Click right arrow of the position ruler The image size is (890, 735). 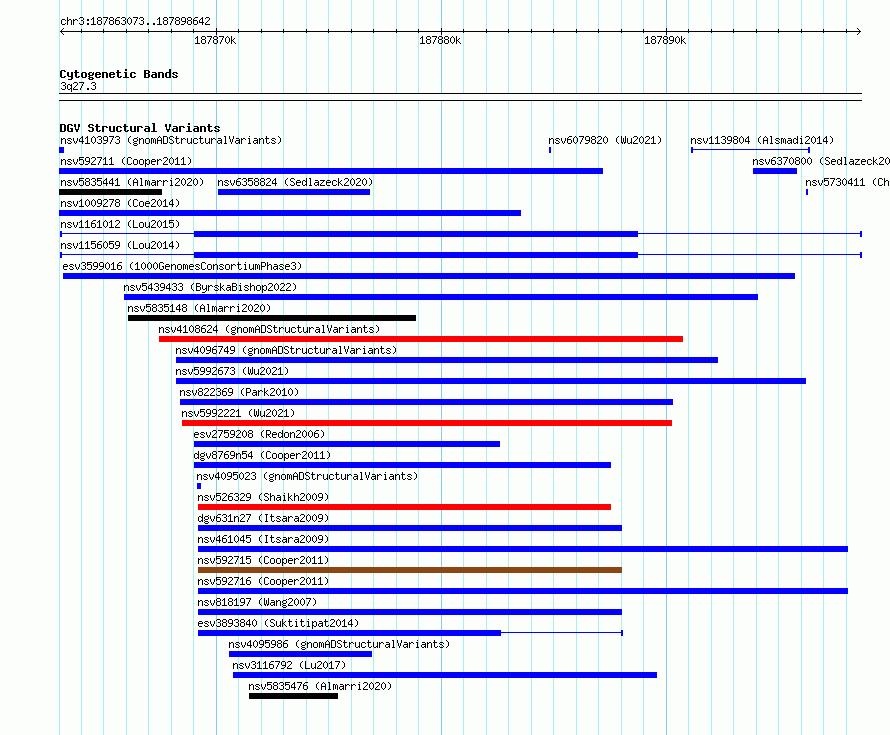pos(858,31)
